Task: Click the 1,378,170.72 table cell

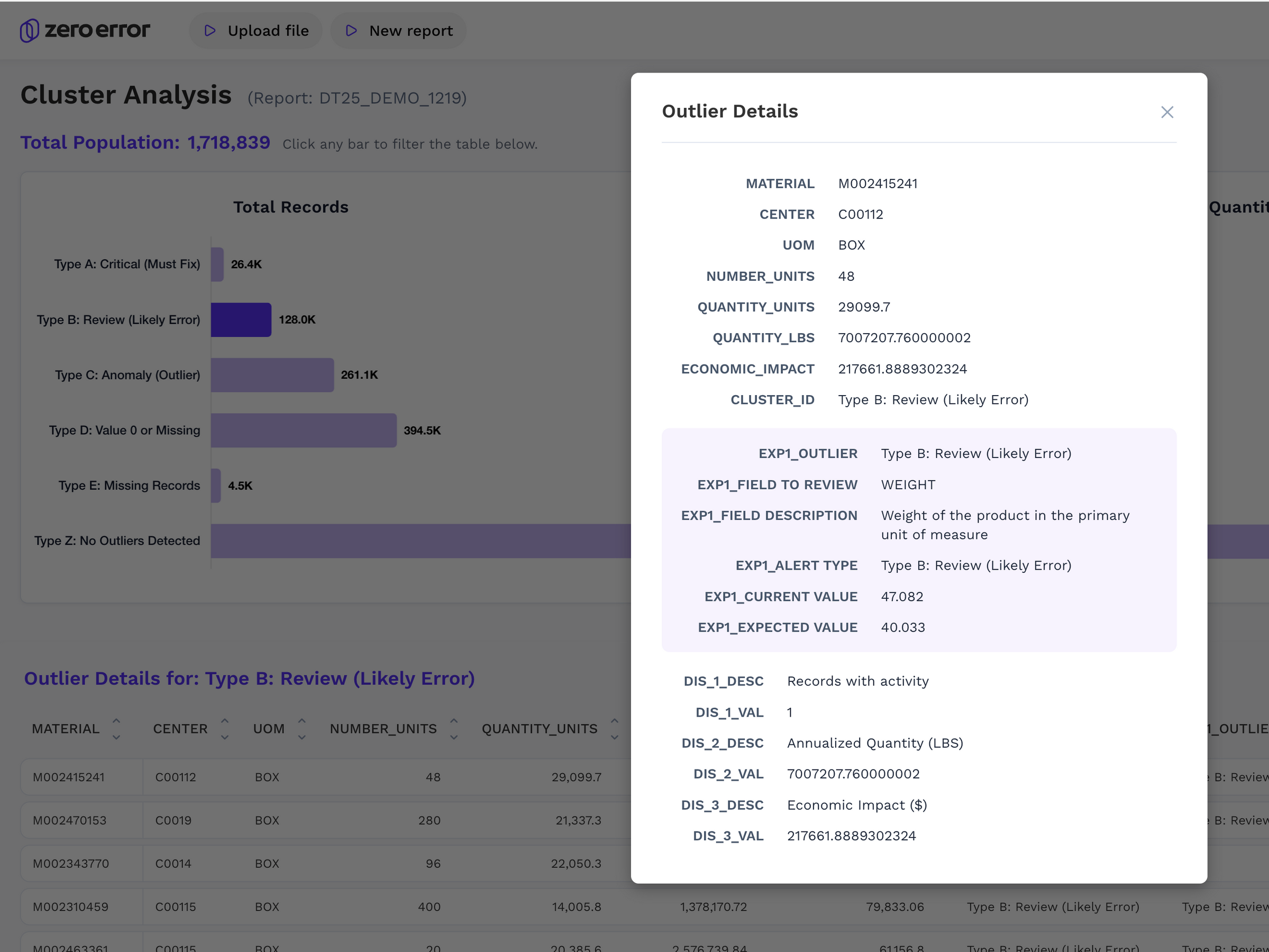Action: pyautogui.click(x=713, y=907)
